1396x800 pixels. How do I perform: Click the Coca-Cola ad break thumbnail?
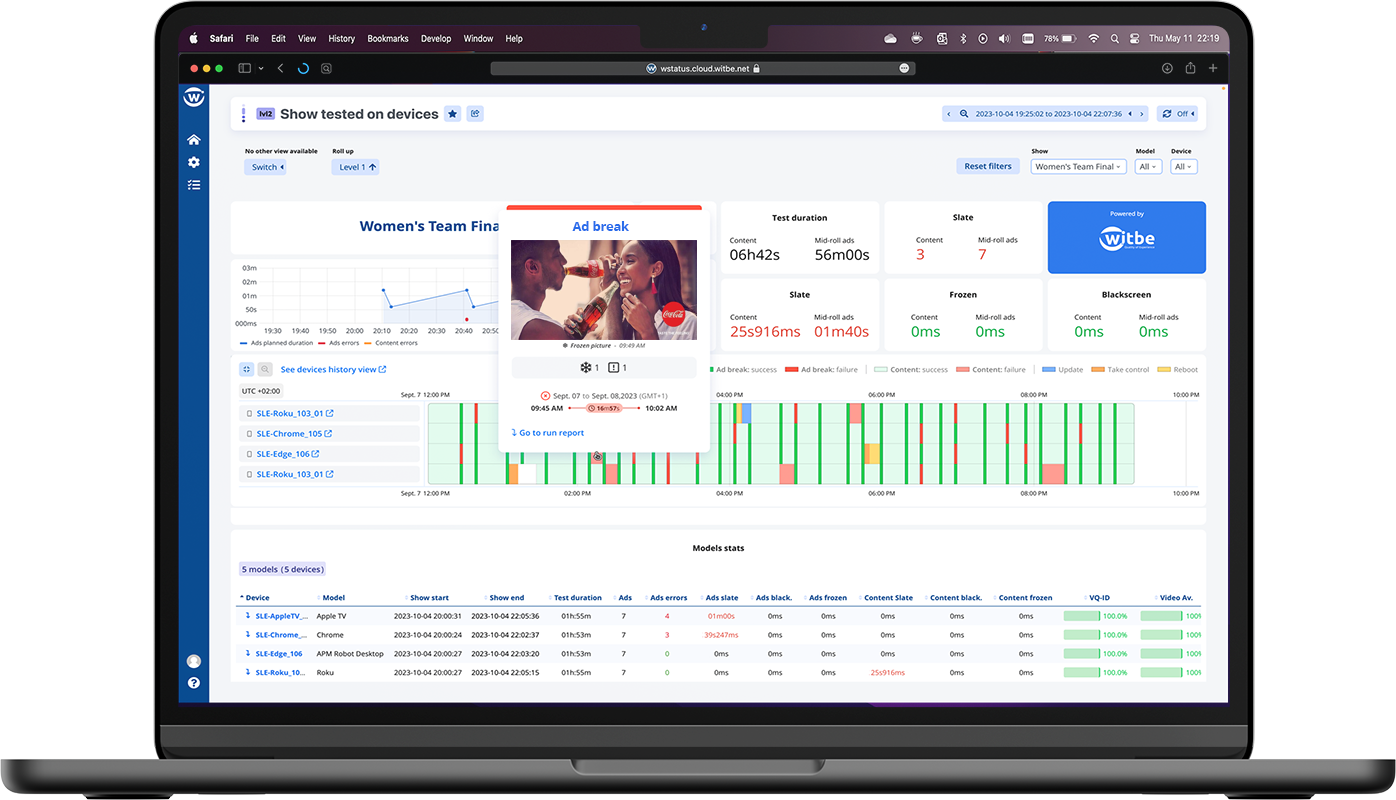[603, 290]
